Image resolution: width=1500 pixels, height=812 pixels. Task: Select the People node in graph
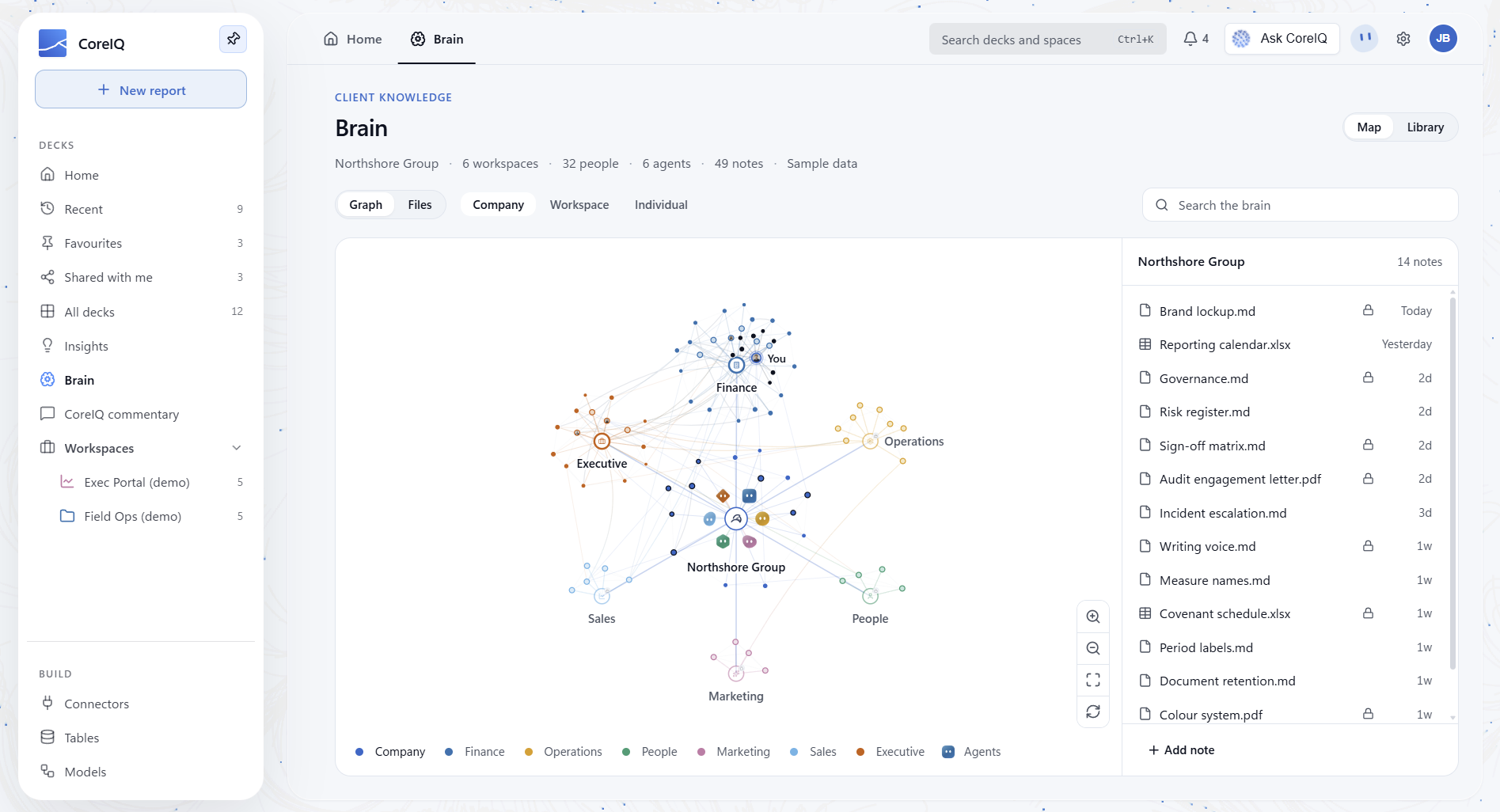(870, 596)
